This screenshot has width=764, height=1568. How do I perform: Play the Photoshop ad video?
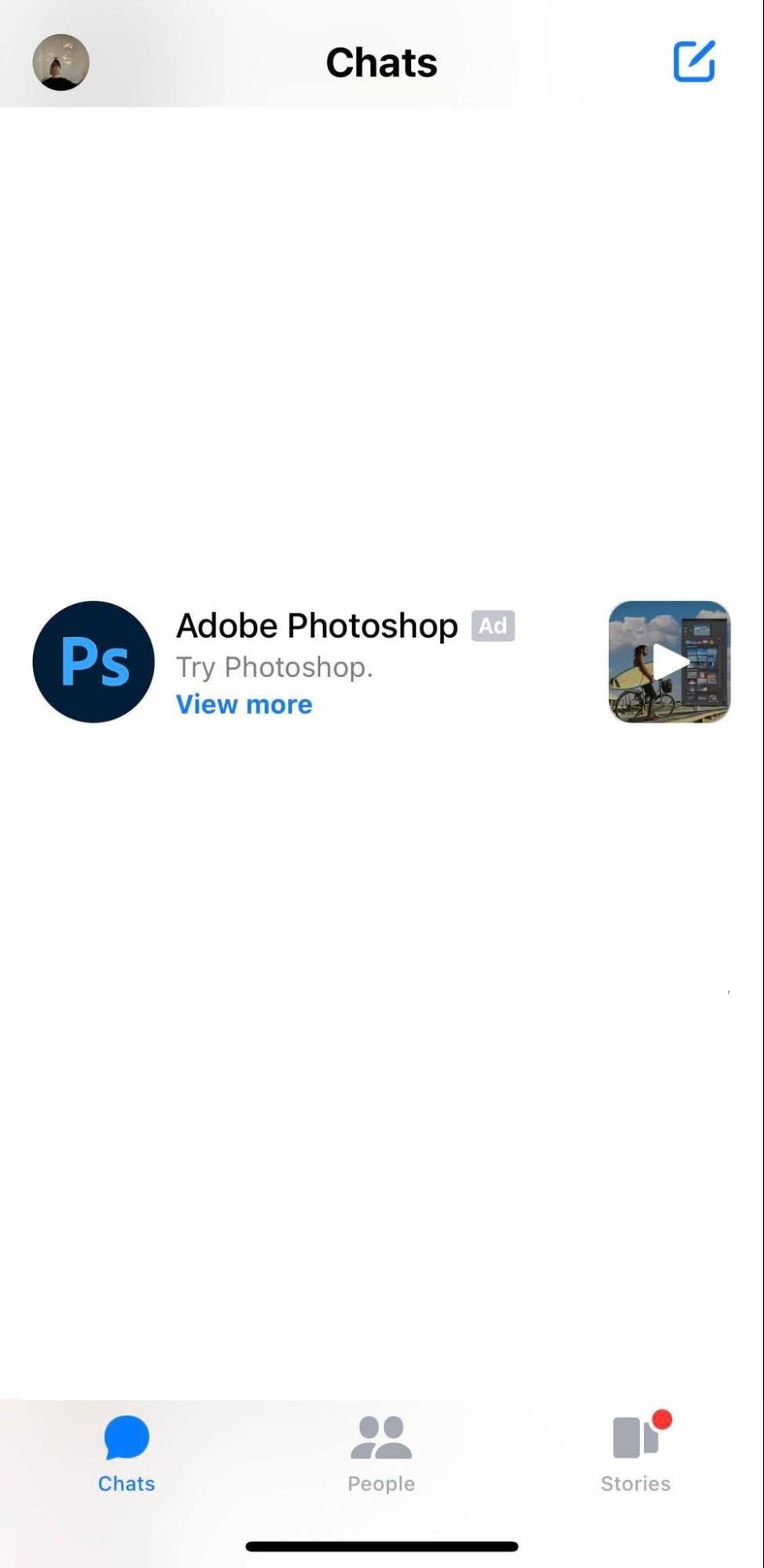pyautogui.click(x=671, y=661)
